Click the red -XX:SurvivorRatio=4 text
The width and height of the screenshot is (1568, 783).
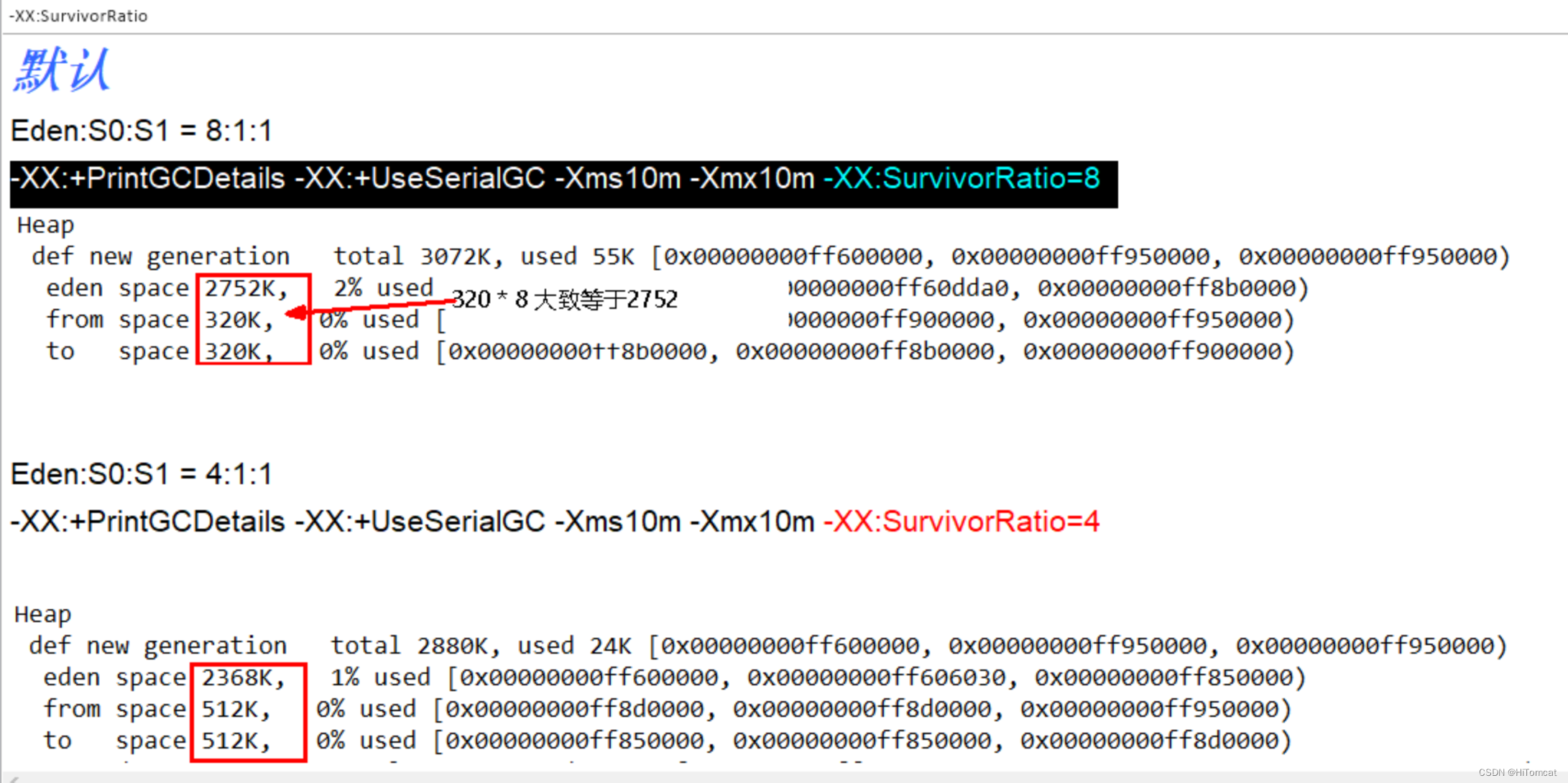coord(961,522)
